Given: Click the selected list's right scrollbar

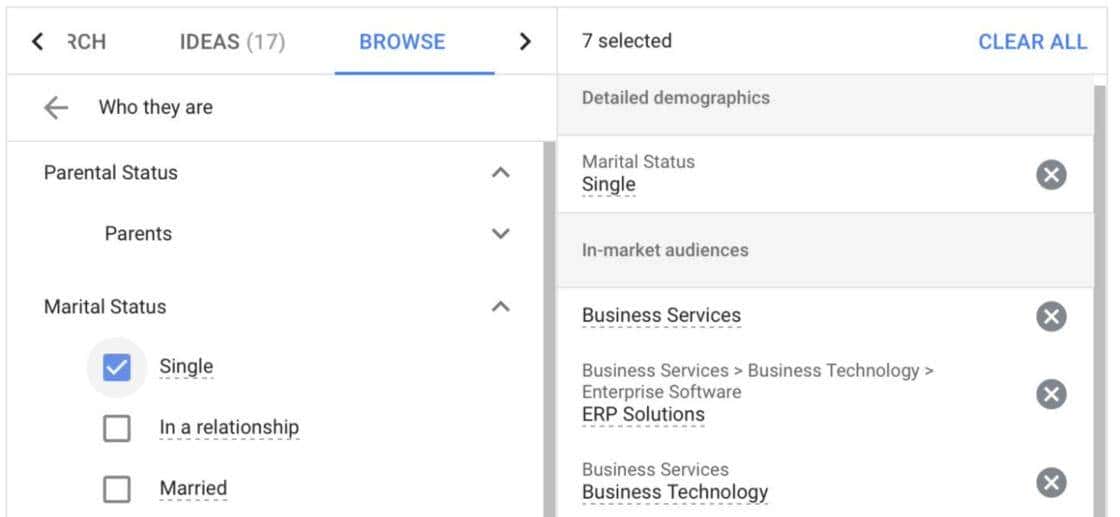Looking at the screenshot, I should coord(1101,300).
